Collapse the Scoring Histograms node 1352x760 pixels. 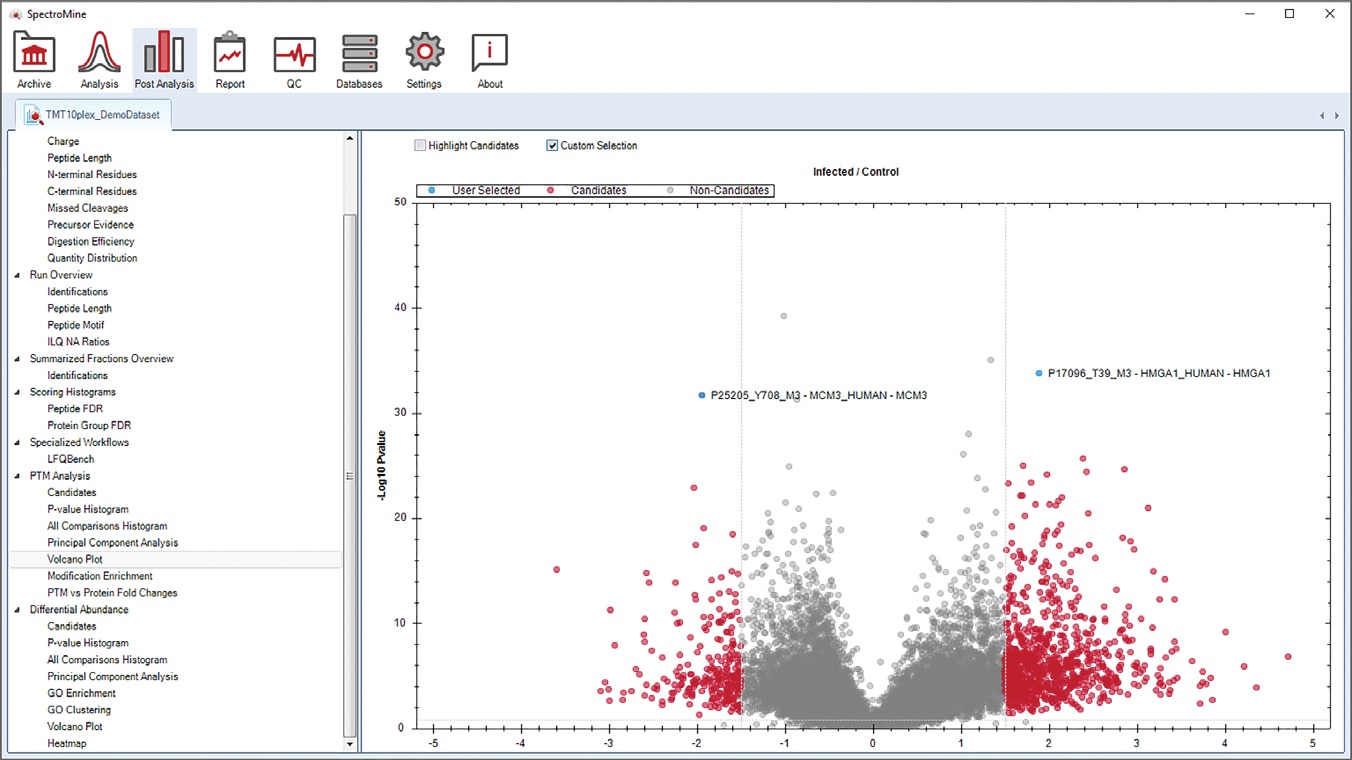point(17,392)
